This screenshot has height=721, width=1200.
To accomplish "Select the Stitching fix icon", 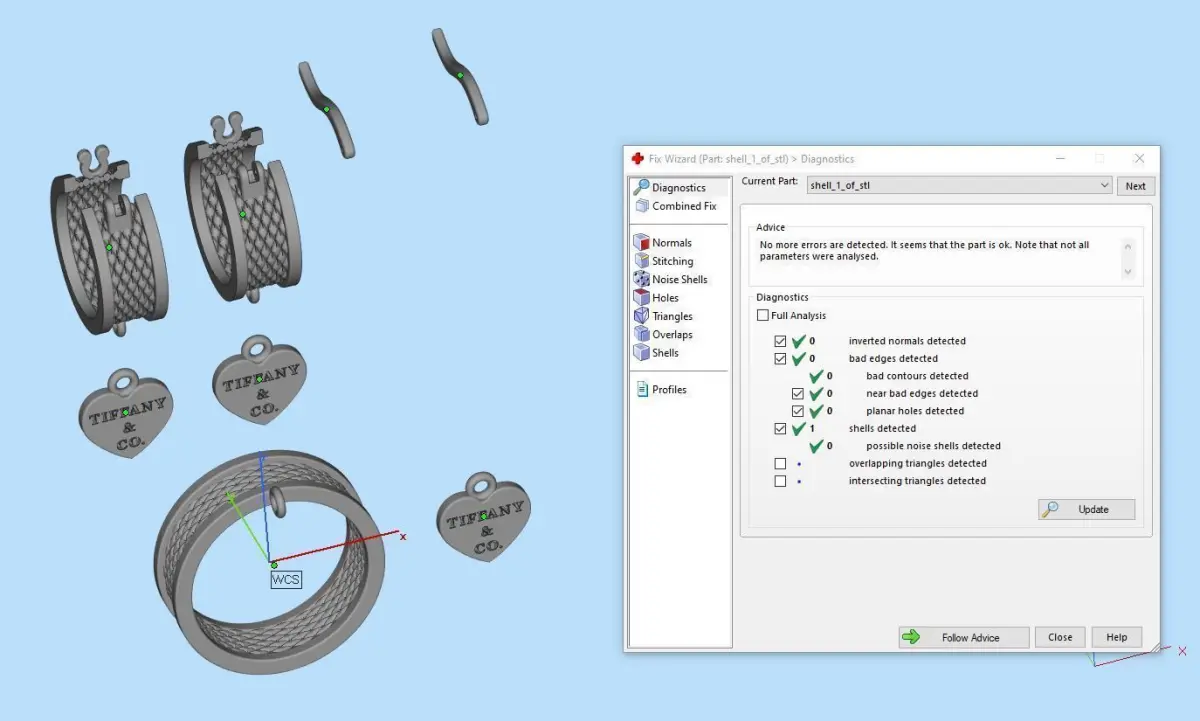I will [641, 261].
